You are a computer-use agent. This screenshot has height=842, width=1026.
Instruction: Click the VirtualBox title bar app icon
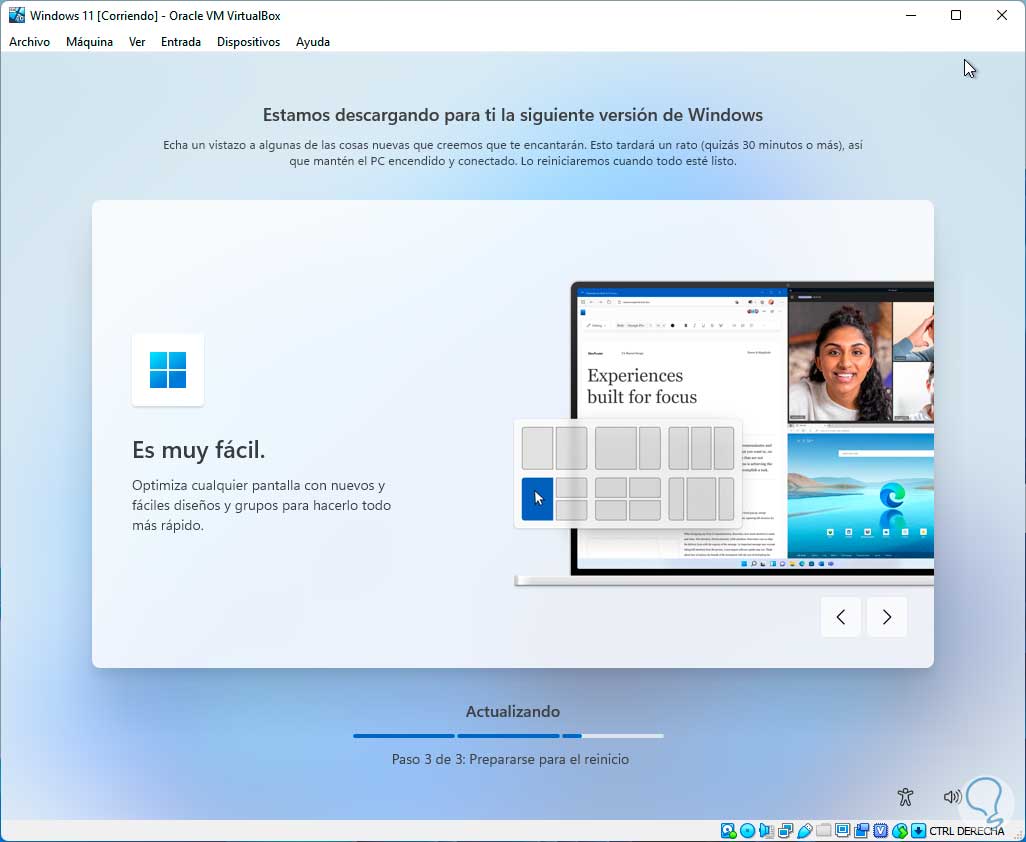click(16, 15)
